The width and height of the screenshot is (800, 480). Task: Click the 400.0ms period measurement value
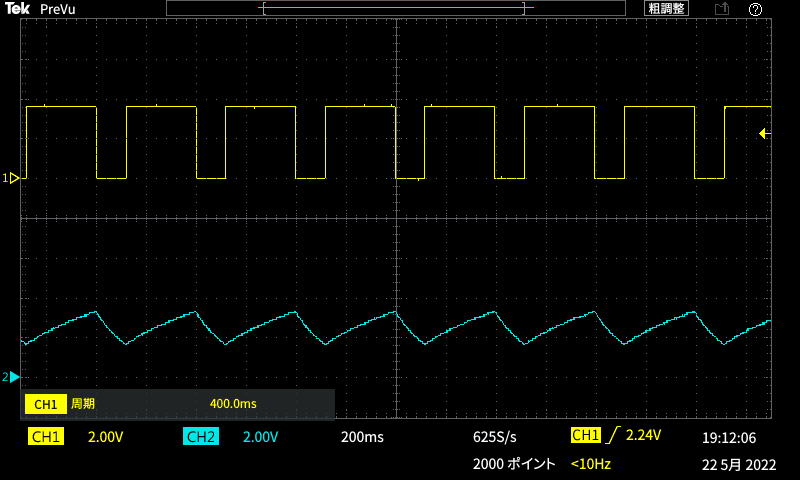tap(233, 404)
